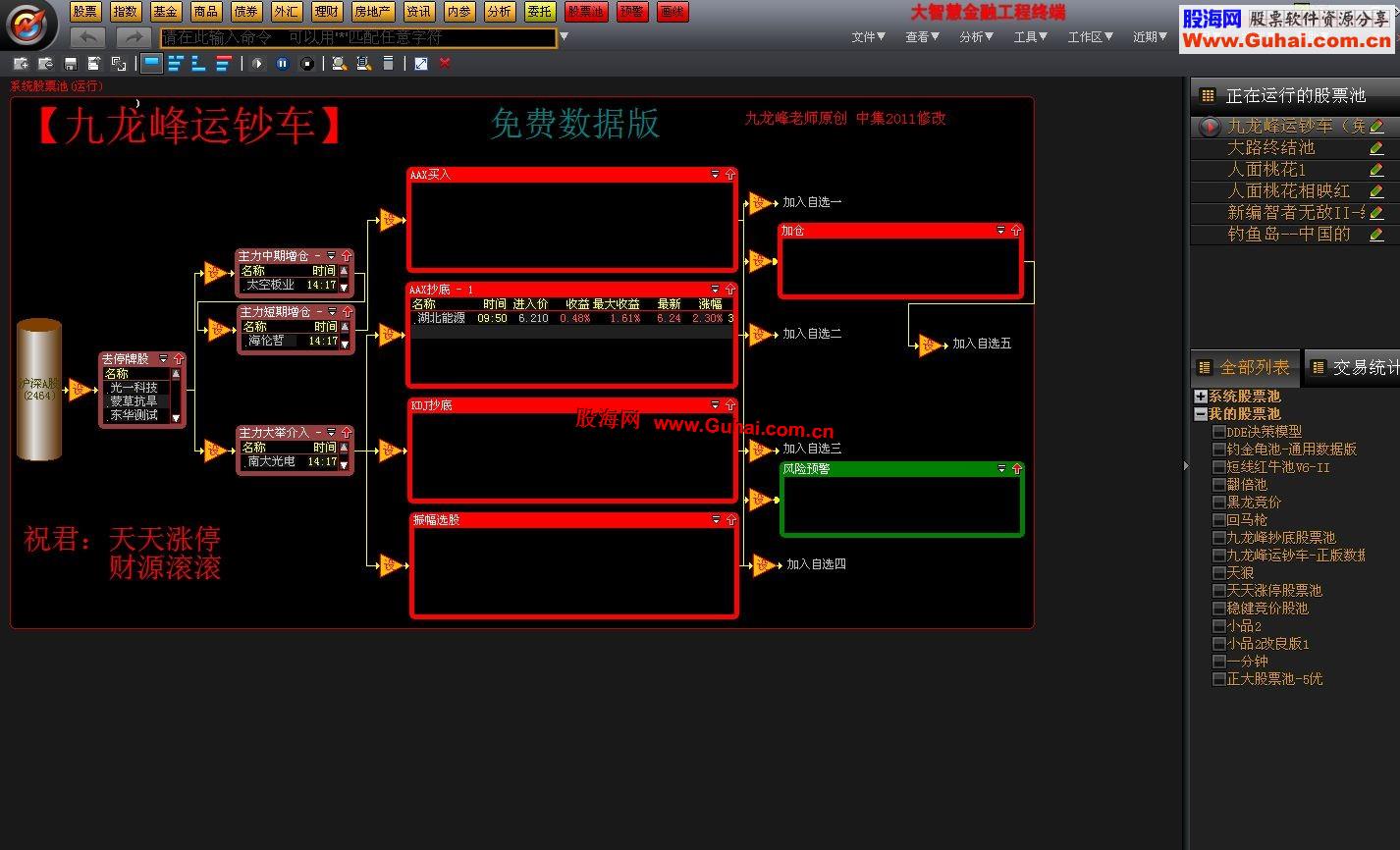Click the save-as export icon in toolbar
1400x850 pixels.
tap(94, 63)
